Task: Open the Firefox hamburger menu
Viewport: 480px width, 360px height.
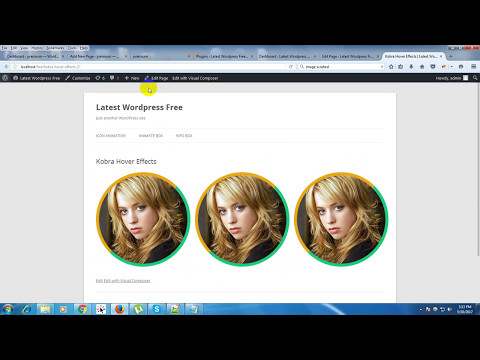Action: tap(473, 67)
